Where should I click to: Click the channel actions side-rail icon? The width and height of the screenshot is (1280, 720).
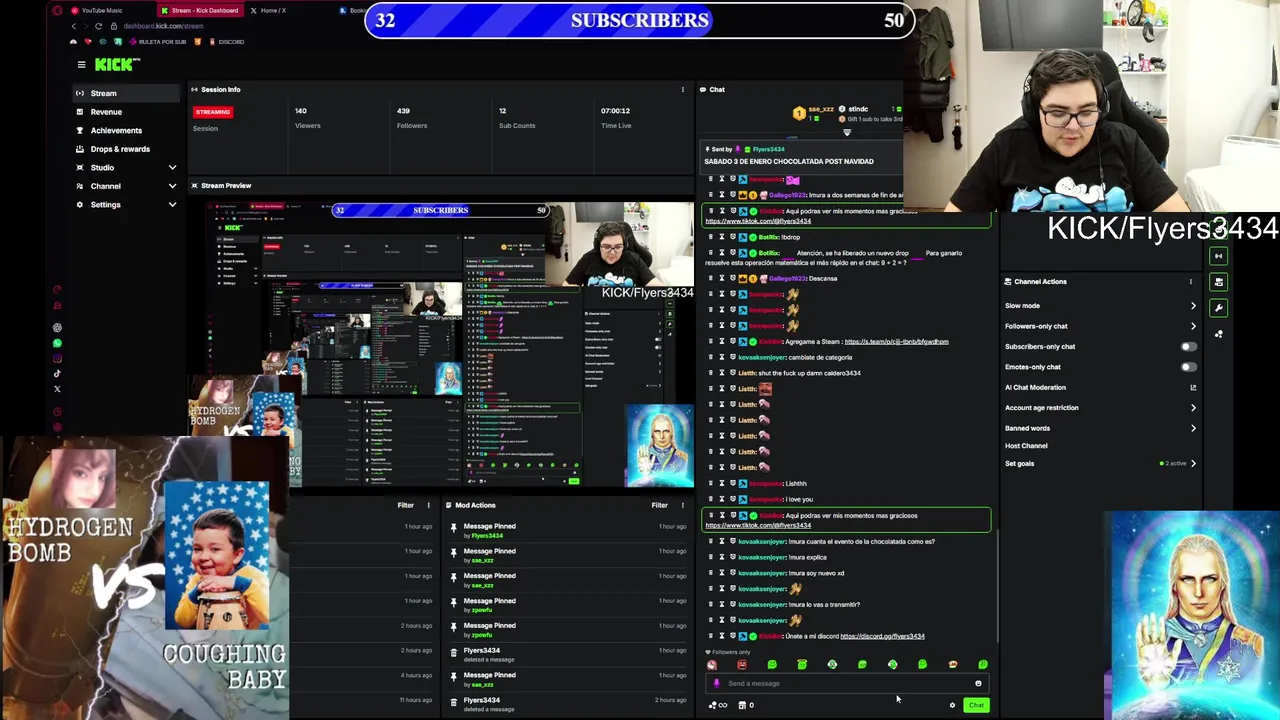click(x=1218, y=283)
